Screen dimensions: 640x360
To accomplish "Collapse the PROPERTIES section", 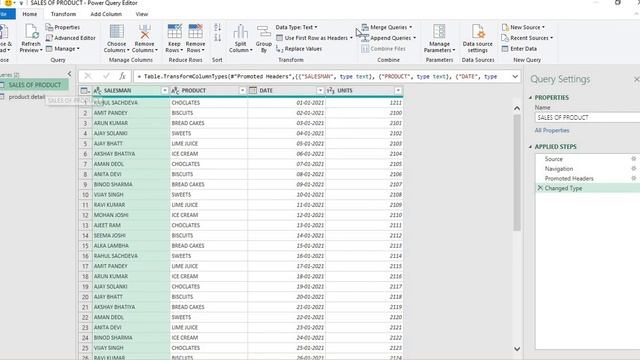I will coord(531,98).
